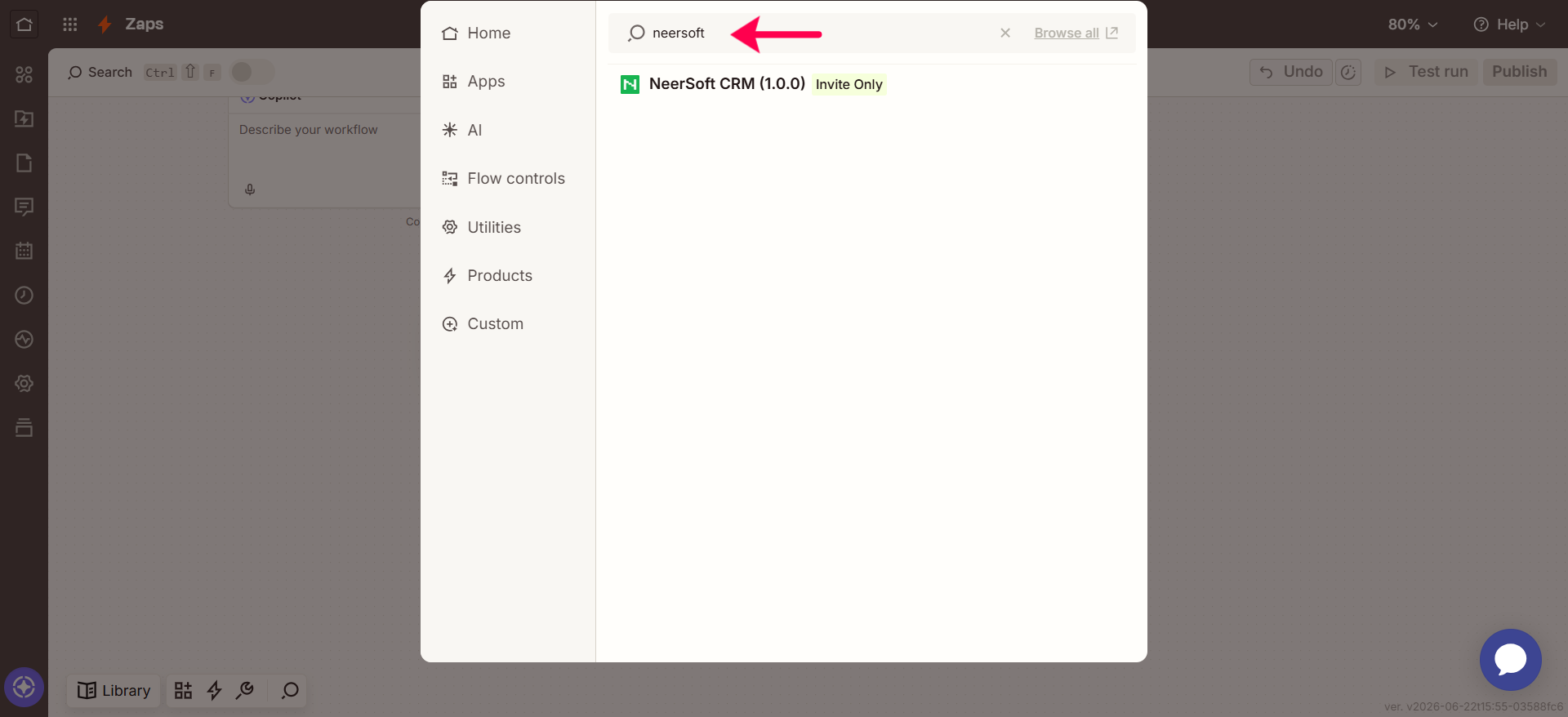Open the Zaps import icon in sidebar

click(x=24, y=118)
